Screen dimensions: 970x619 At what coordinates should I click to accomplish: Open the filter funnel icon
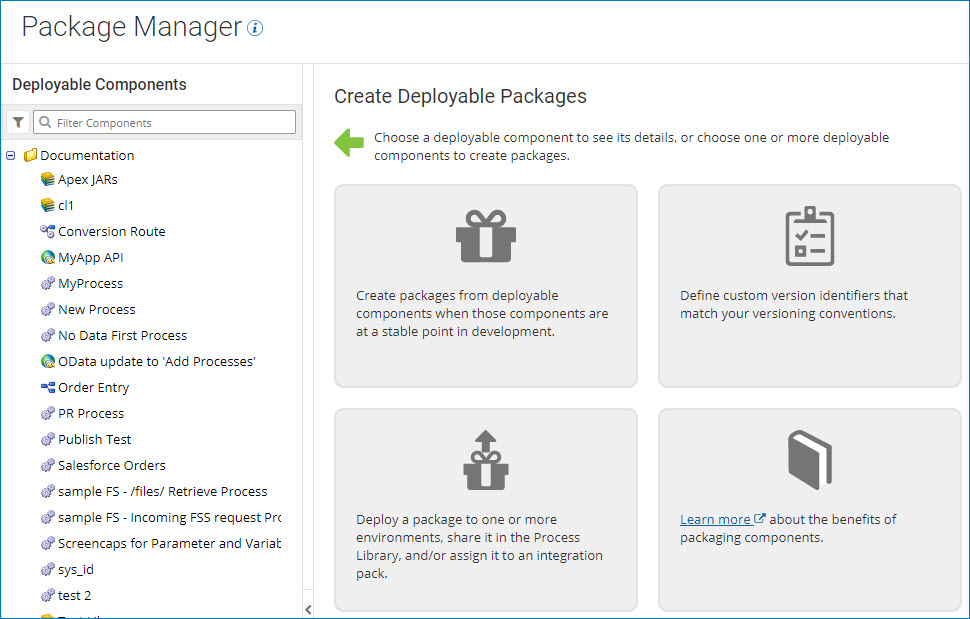coord(18,121)
